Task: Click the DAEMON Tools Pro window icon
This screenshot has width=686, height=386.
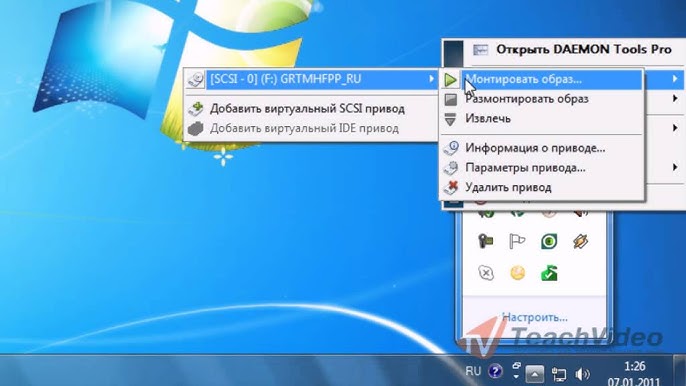Action: point(480,49)
